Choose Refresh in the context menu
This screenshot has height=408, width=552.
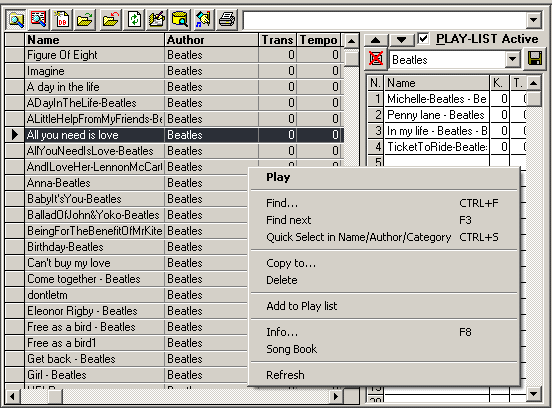(384, 375)
